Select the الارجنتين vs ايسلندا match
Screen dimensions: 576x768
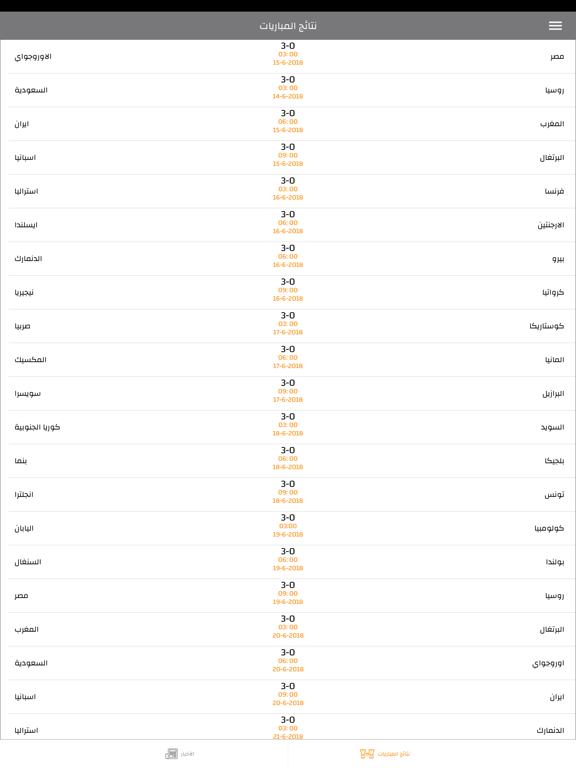point(288,225)
